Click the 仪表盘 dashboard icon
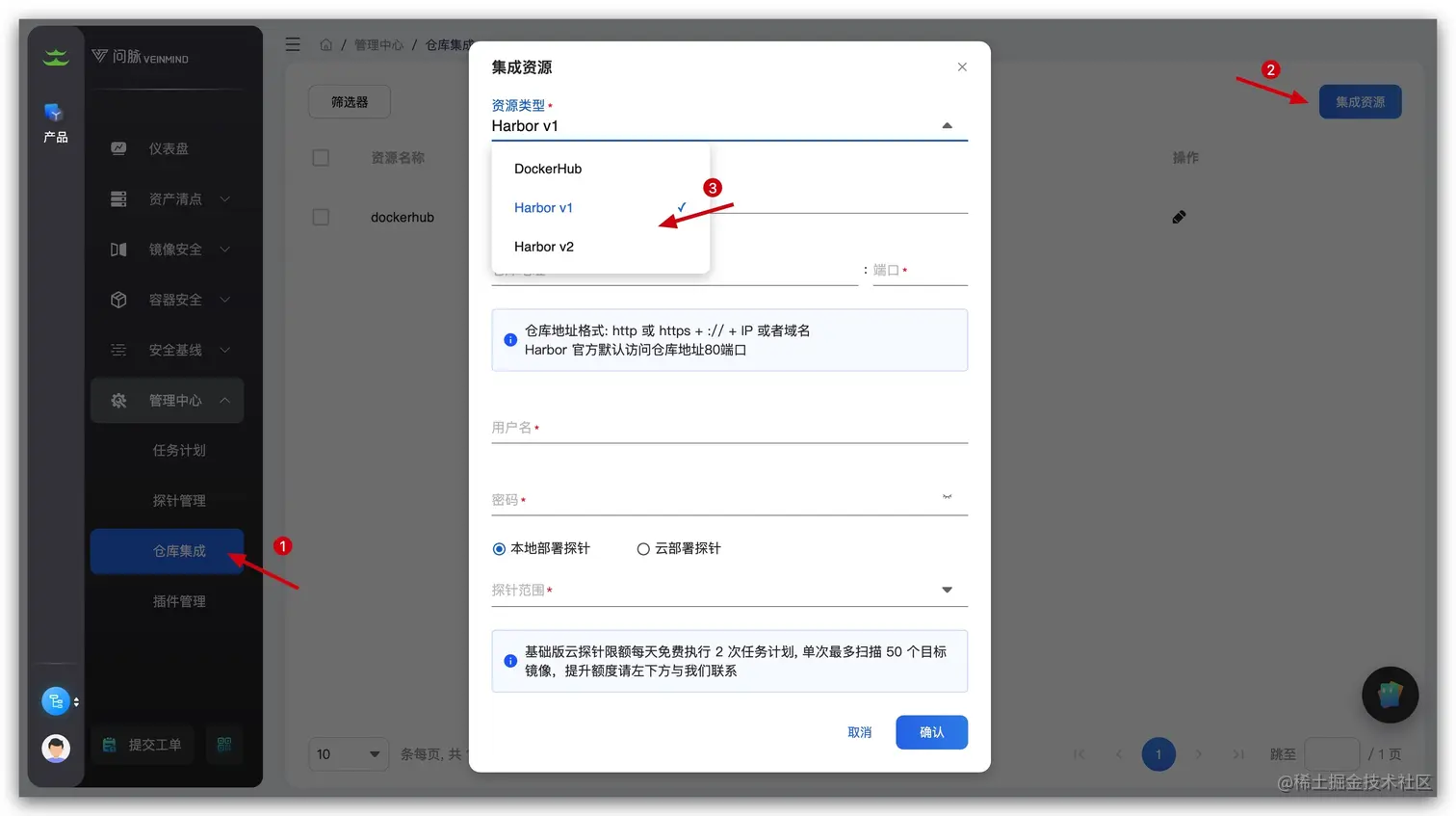The height and width of the screenshot is (816, 1456). [118, 148]
